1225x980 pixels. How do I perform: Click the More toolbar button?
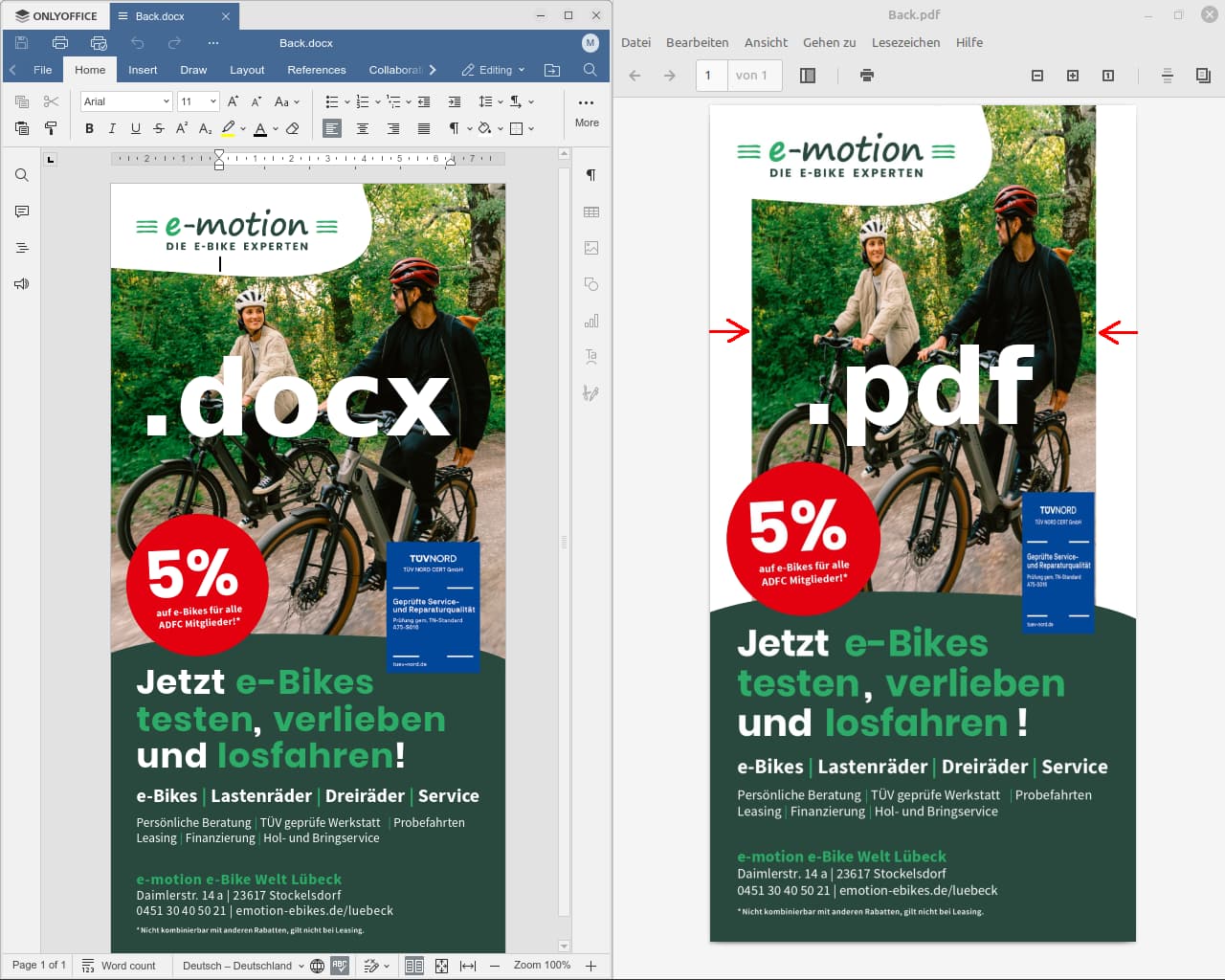tap(587, 111)
